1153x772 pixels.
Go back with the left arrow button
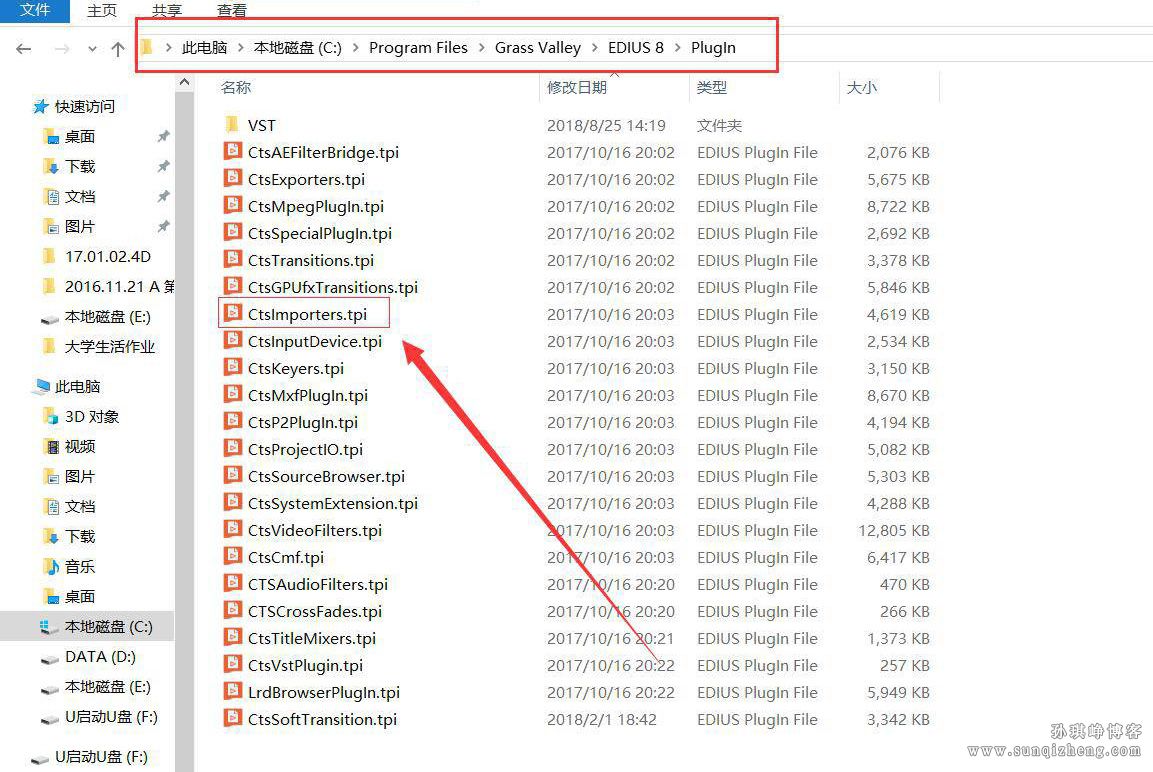(24, 49)
